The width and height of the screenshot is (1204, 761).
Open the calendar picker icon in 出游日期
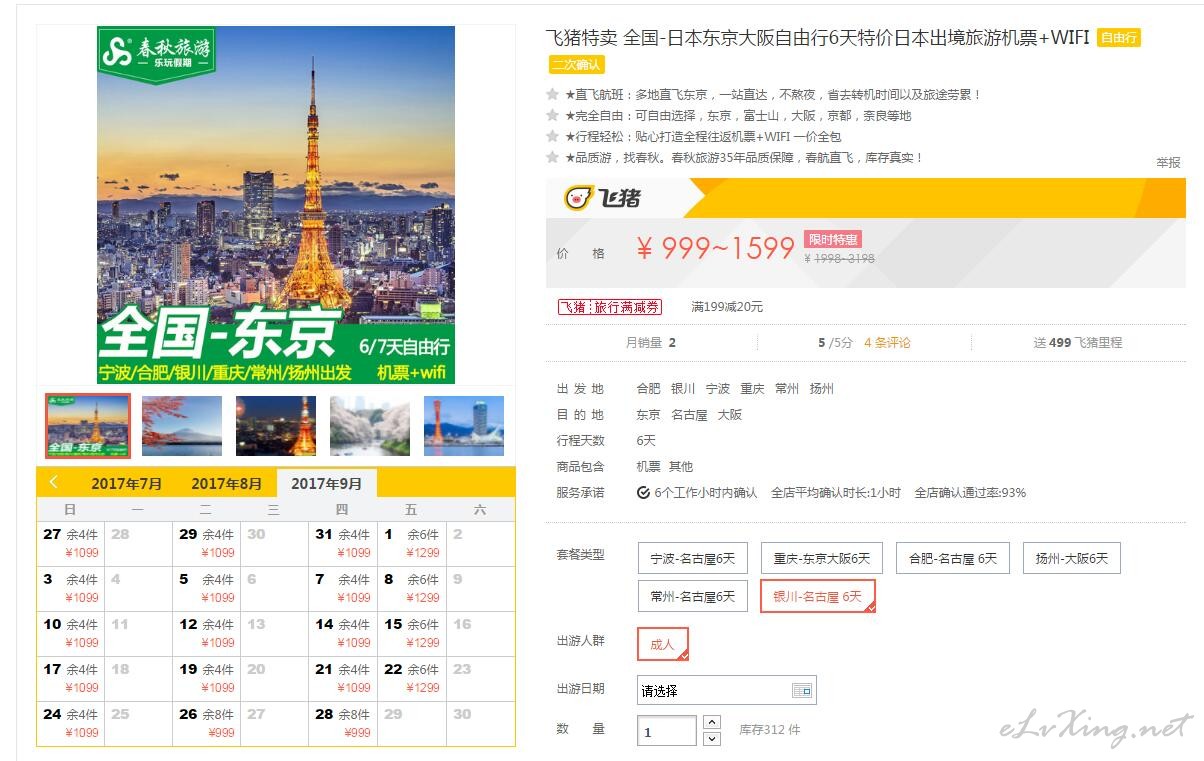click(803, 691)
